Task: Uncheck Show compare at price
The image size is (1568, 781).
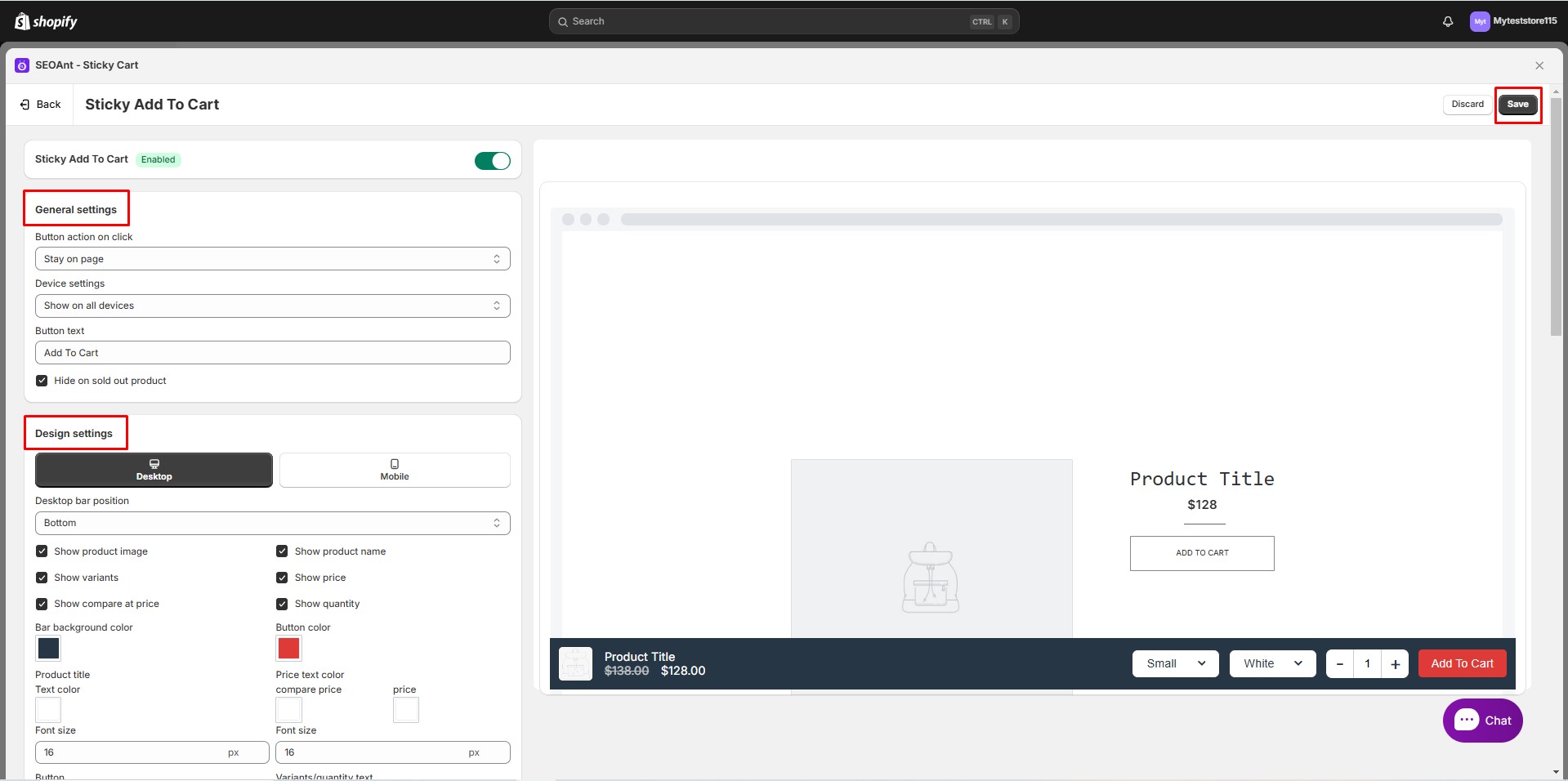Action: [42, 604]
